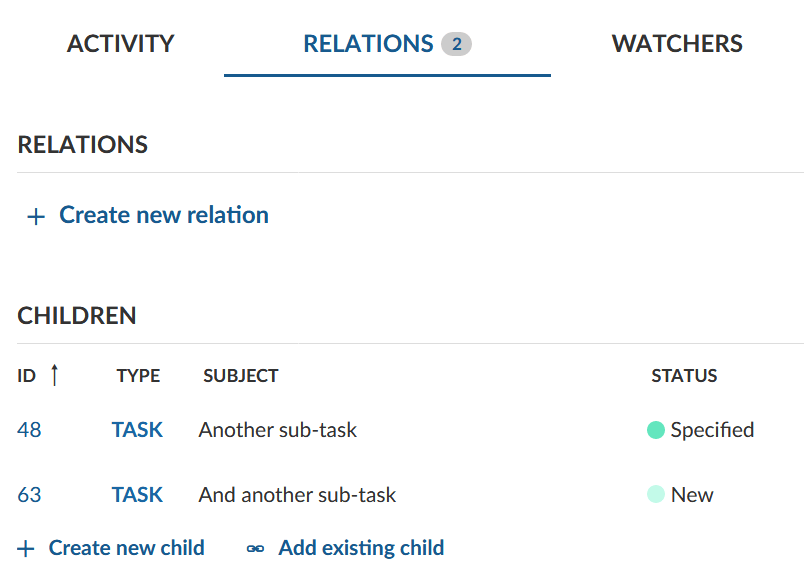Click the Subject column header
The height and width of the screenshot is (582, 811).
pos(240,376)
